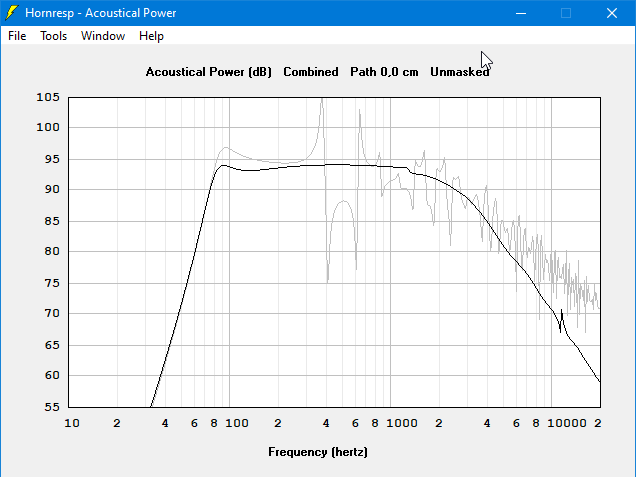Click the 'Path 0,0 cm' label
636x477 pixels.
pos(384,72)
